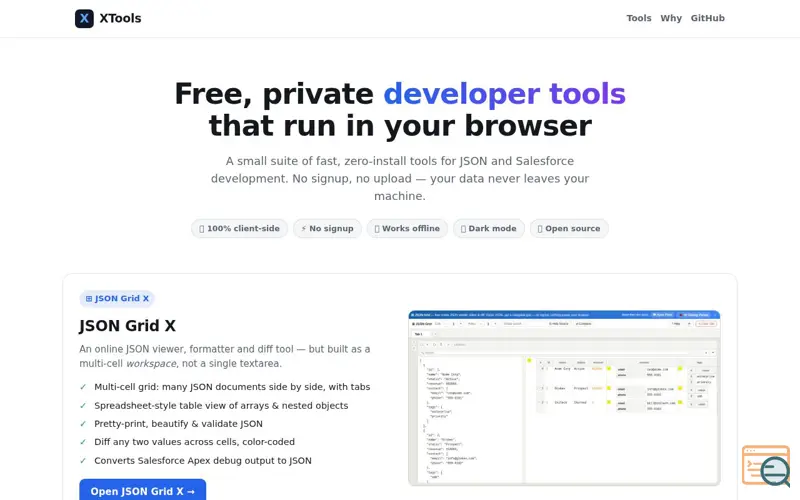Click text 'Converts Salesforce Apex debug output to JSON'
The height and width of the screenshot is (500, 800).
tap(203, 461)
